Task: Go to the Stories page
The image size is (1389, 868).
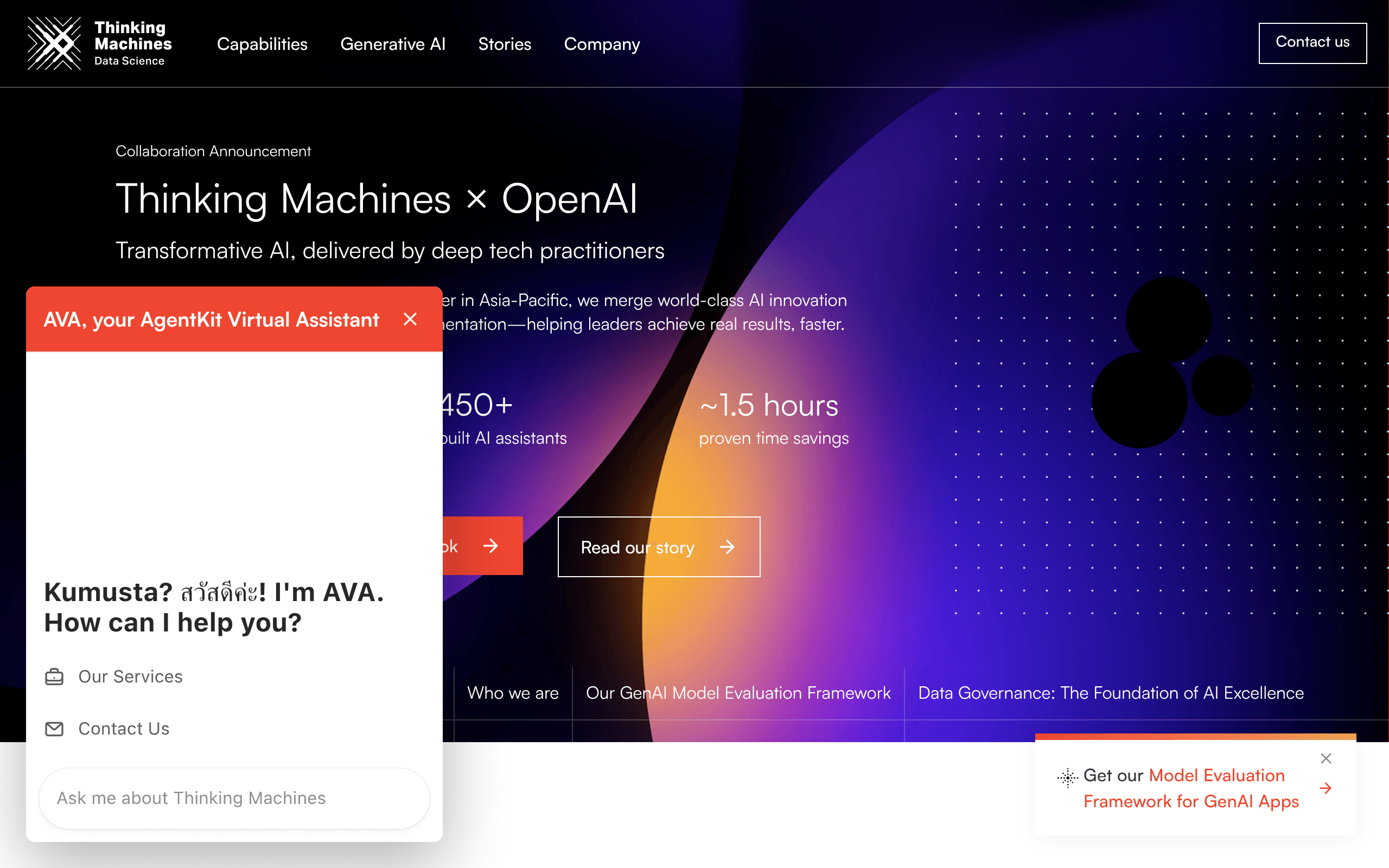Action: 505,44
